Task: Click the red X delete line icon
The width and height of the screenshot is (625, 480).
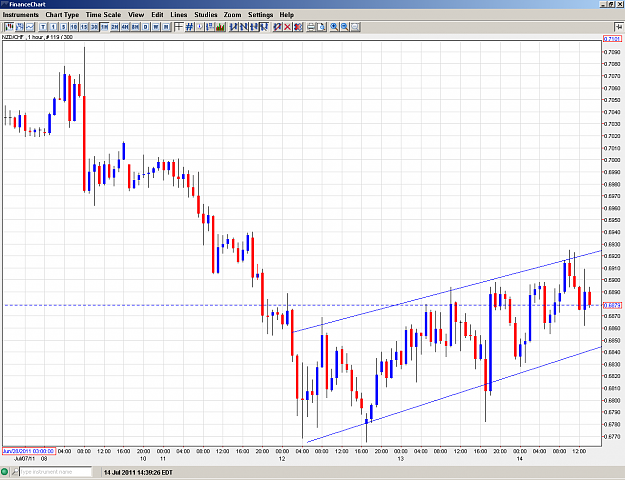Action: tap(287, 27)
